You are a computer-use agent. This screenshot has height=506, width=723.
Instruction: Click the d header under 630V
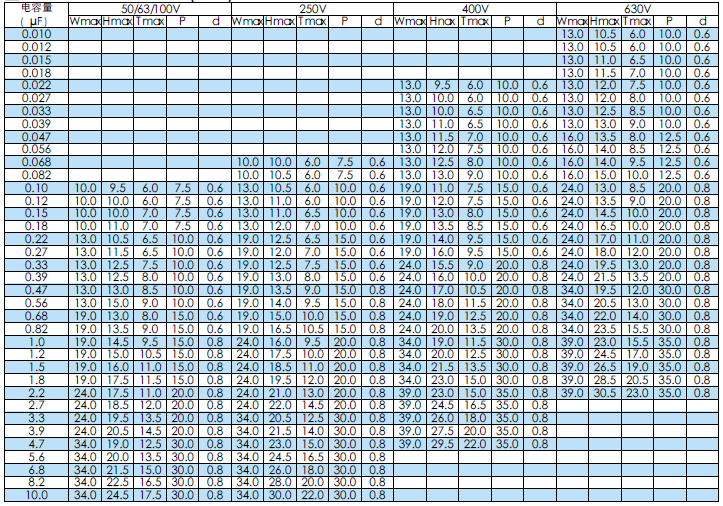(701, 21)
